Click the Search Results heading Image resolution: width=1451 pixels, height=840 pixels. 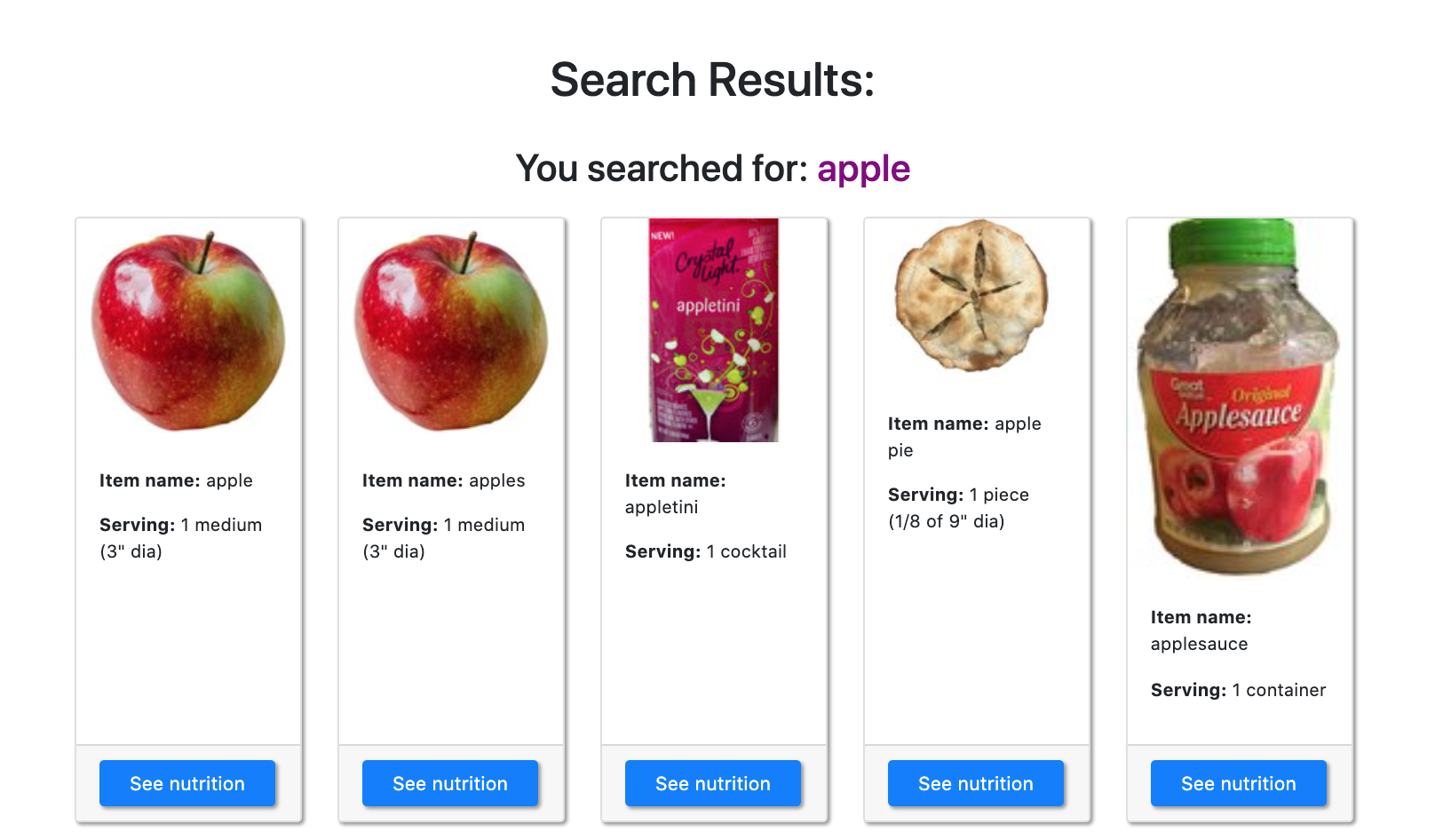click(712, 79)
